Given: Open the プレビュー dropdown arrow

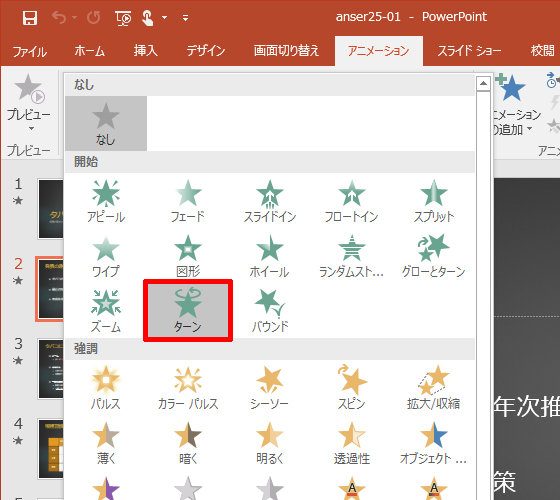Looking at the screenshot, I should point(31,129).
